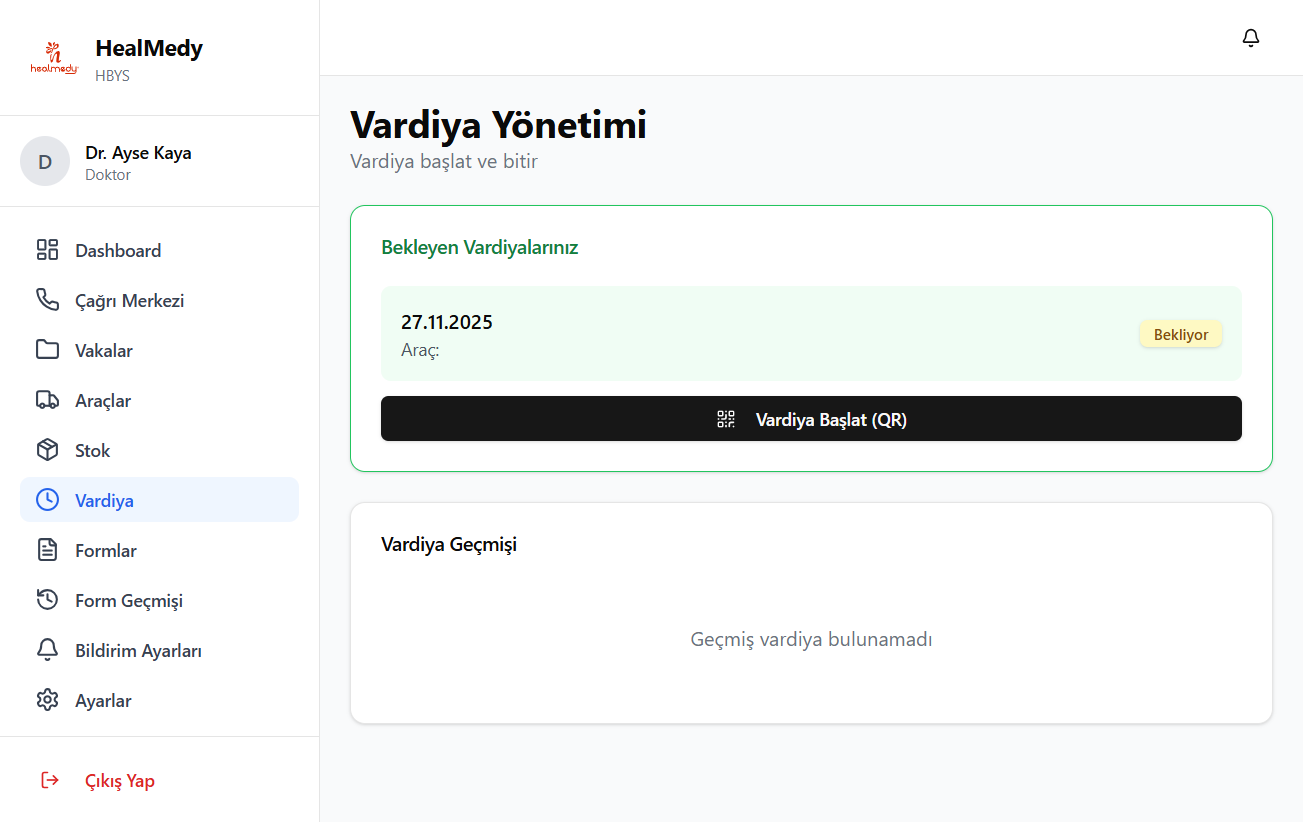Select the Dashboard grid icon
Viewport: 1303px width, 823px height.
click(x=47, y=249)
